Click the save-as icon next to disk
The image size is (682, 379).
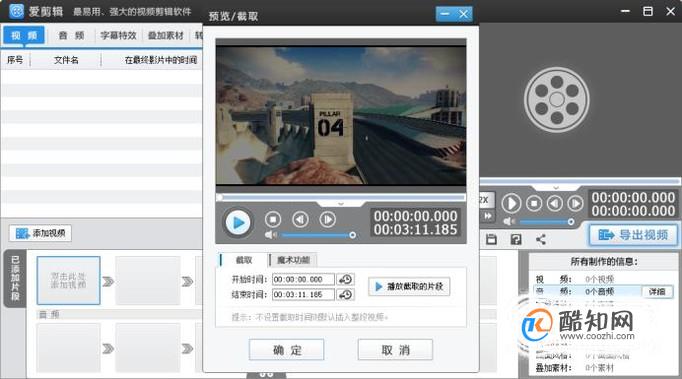point(516,239)
